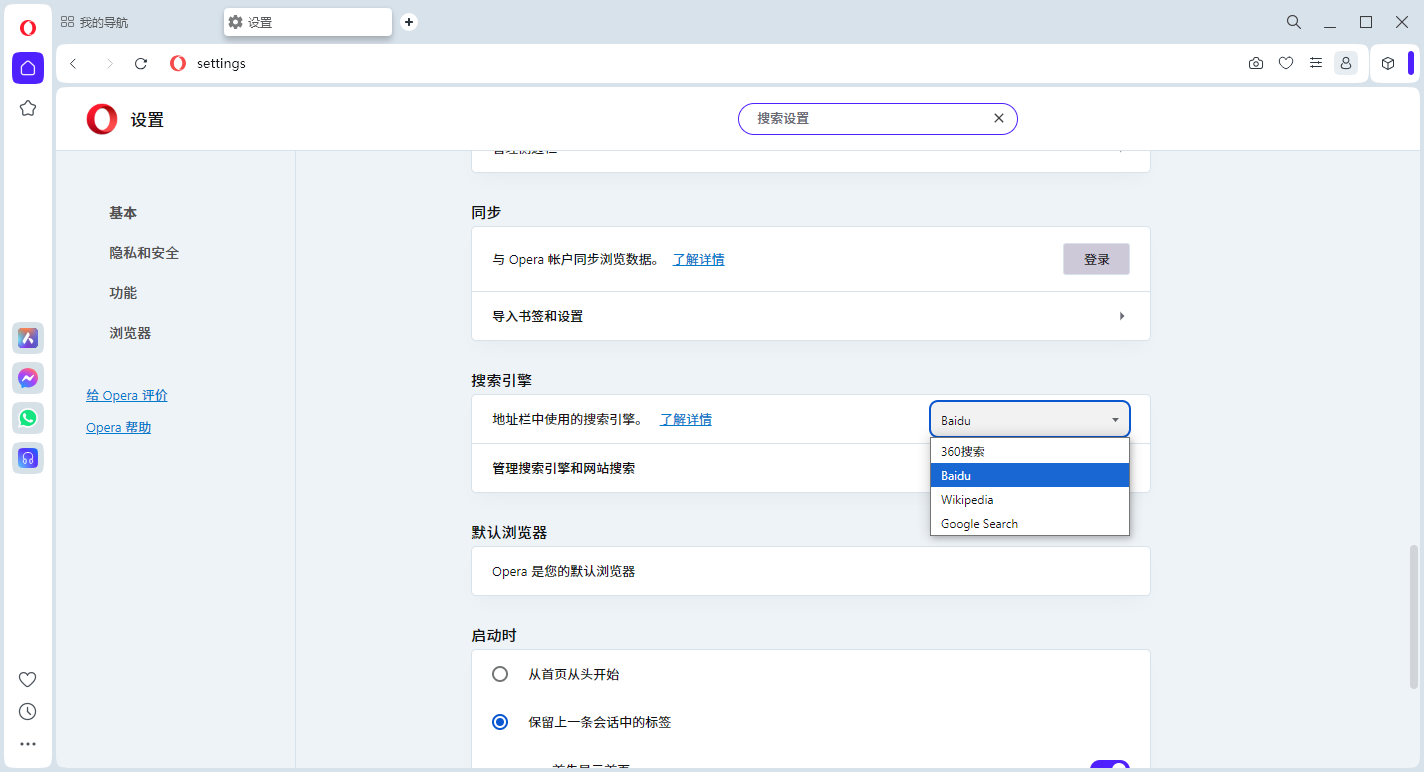
Task: Click the 登录 sign-in button
Action: (1096, 259)
